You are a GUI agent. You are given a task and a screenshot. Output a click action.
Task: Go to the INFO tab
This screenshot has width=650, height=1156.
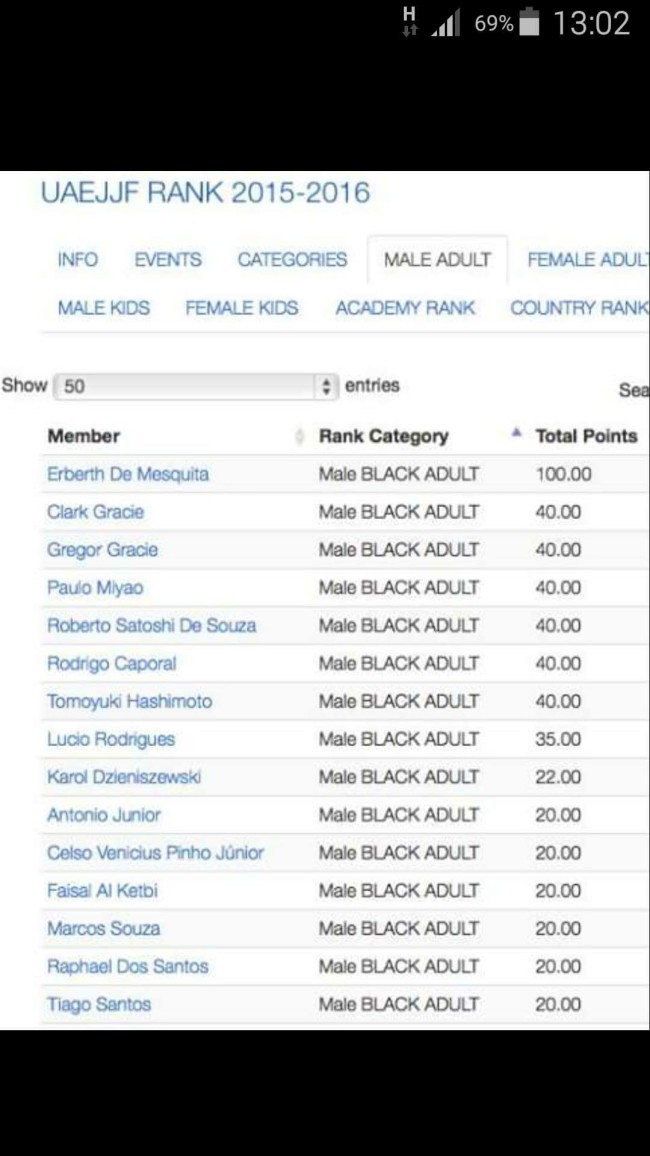tap(77, 260)
